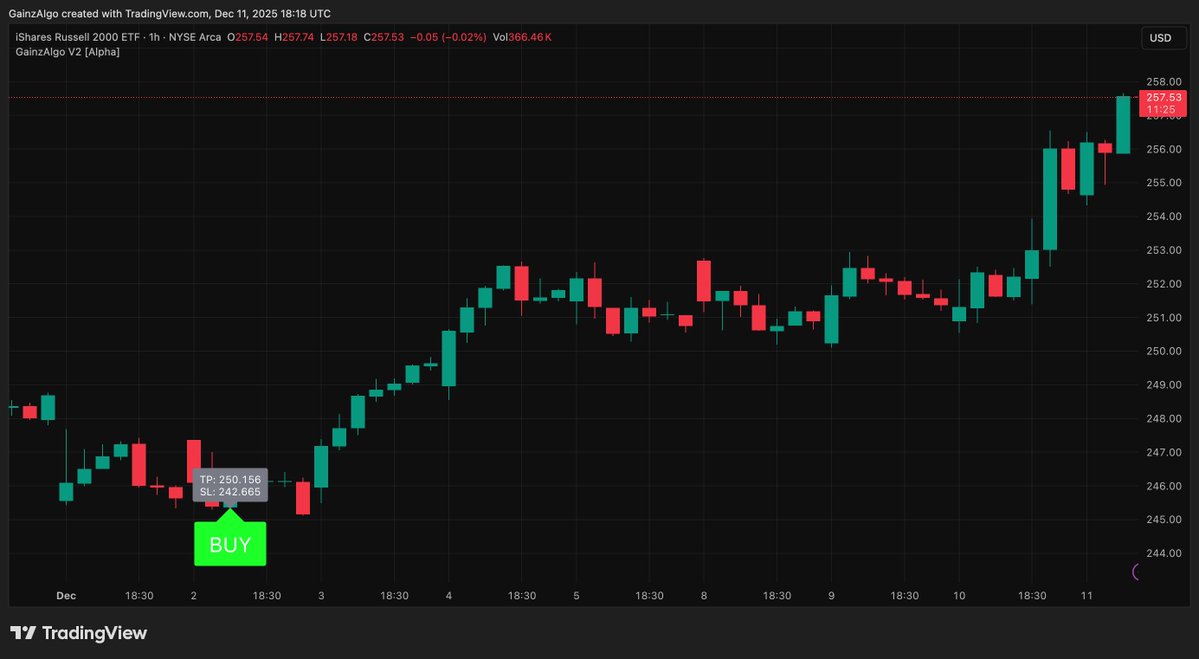This screenshot has height=659, width=1199.
Task: Click the 11:25 countdown in the price badge
Action: (x=1160, y=109)
